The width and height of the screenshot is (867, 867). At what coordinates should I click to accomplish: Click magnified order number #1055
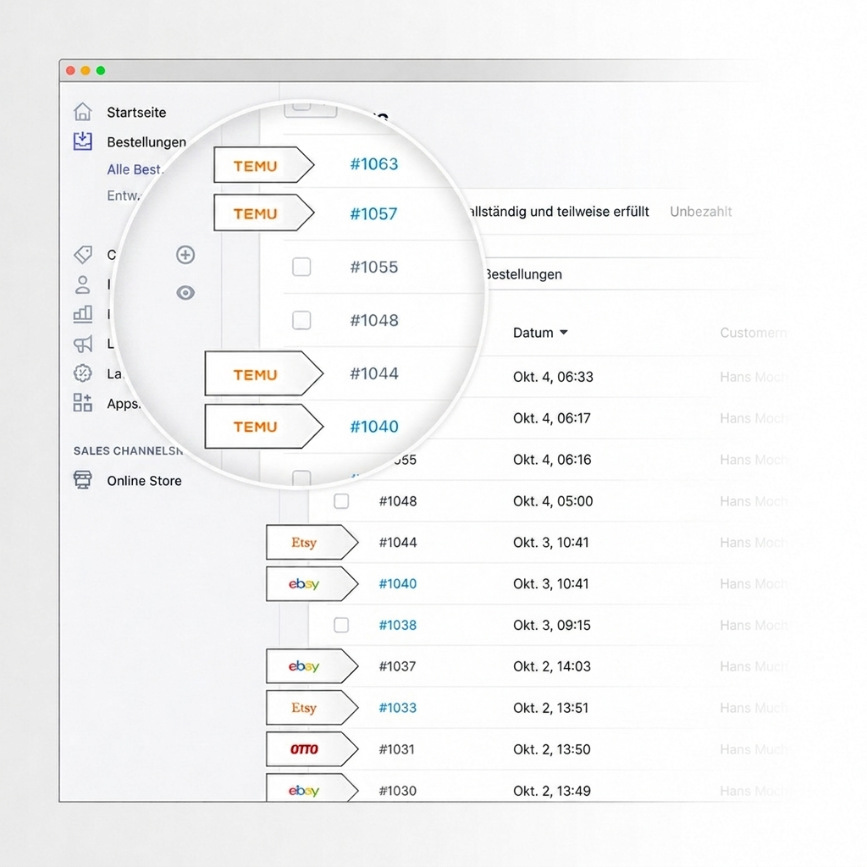point(374,267)
